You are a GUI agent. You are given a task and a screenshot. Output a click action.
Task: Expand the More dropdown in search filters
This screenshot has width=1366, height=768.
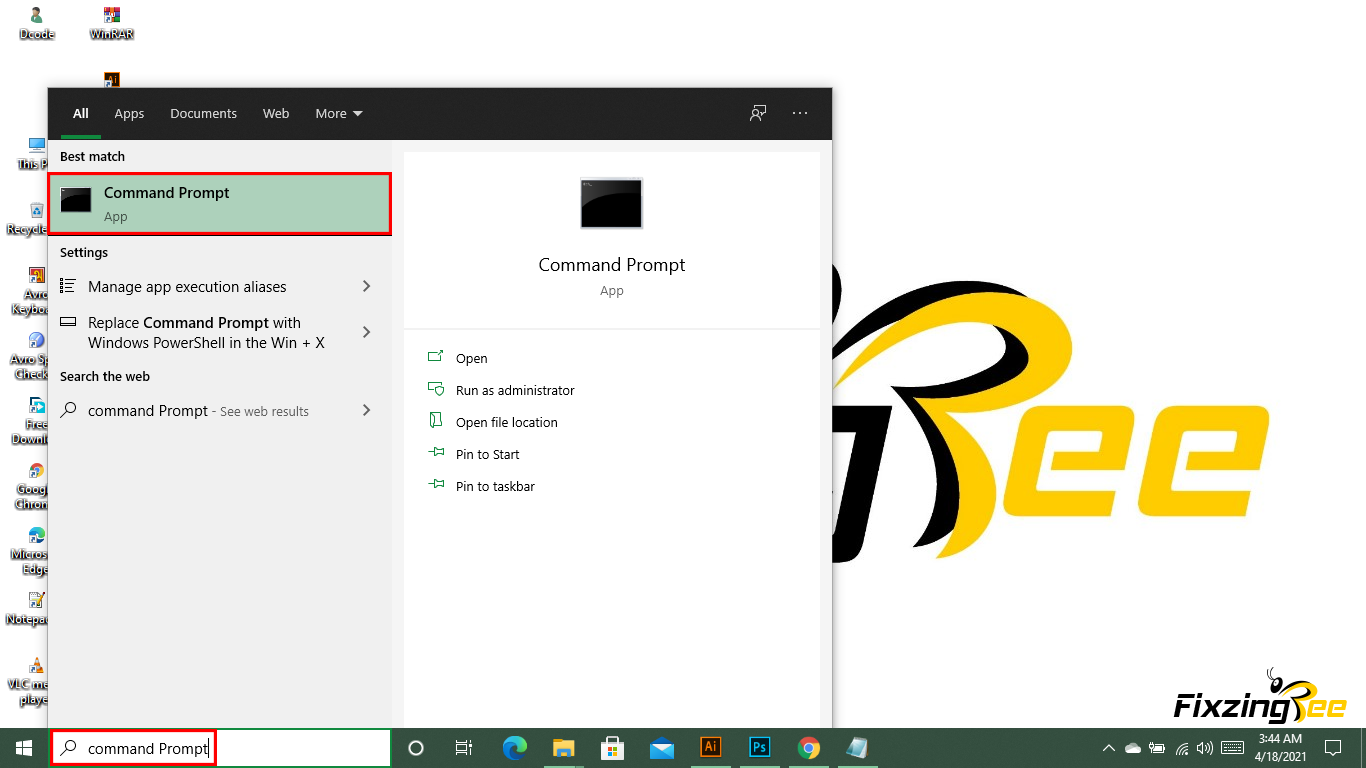[x=339, y=114]
